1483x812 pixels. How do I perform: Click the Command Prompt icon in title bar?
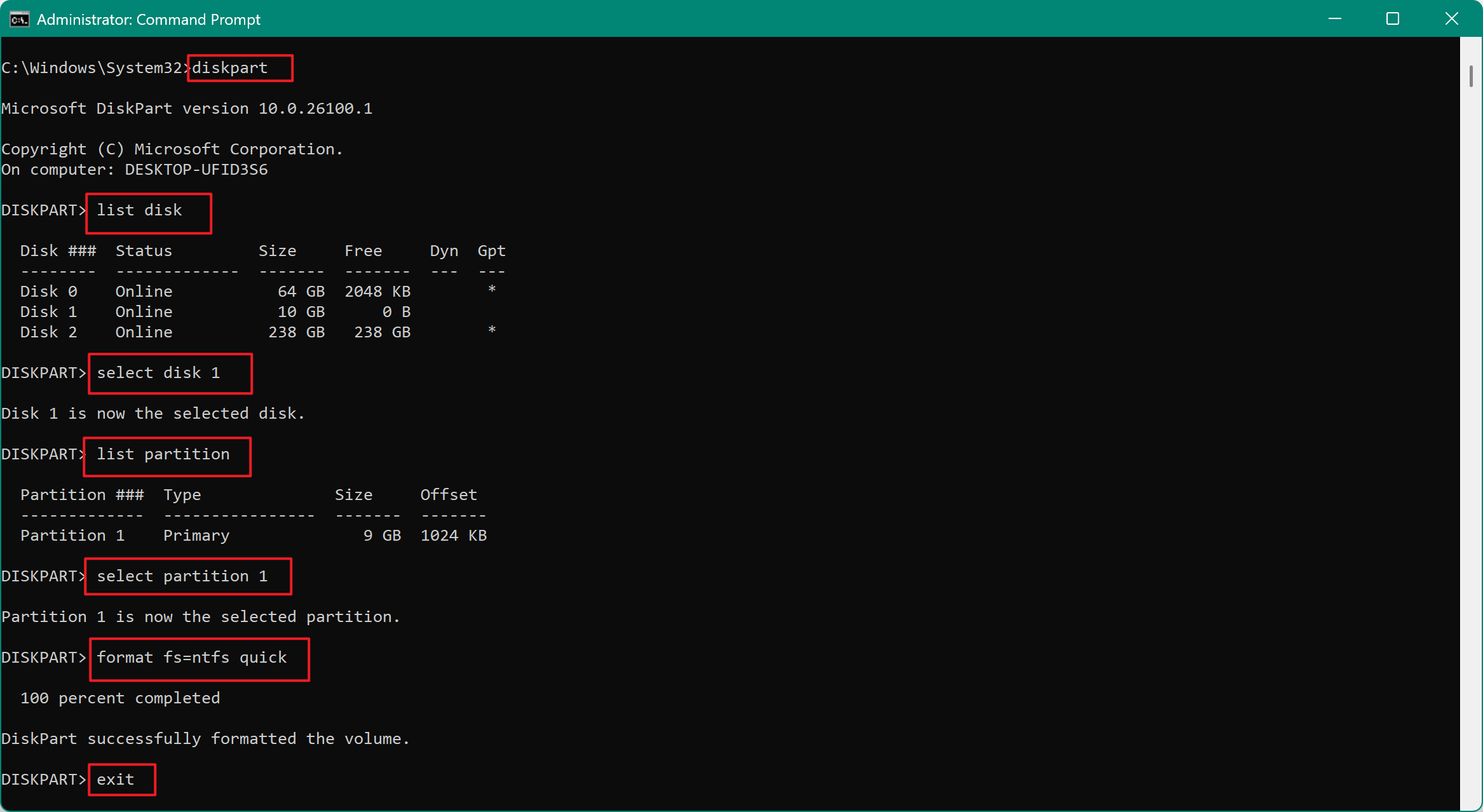click(19, 19)
